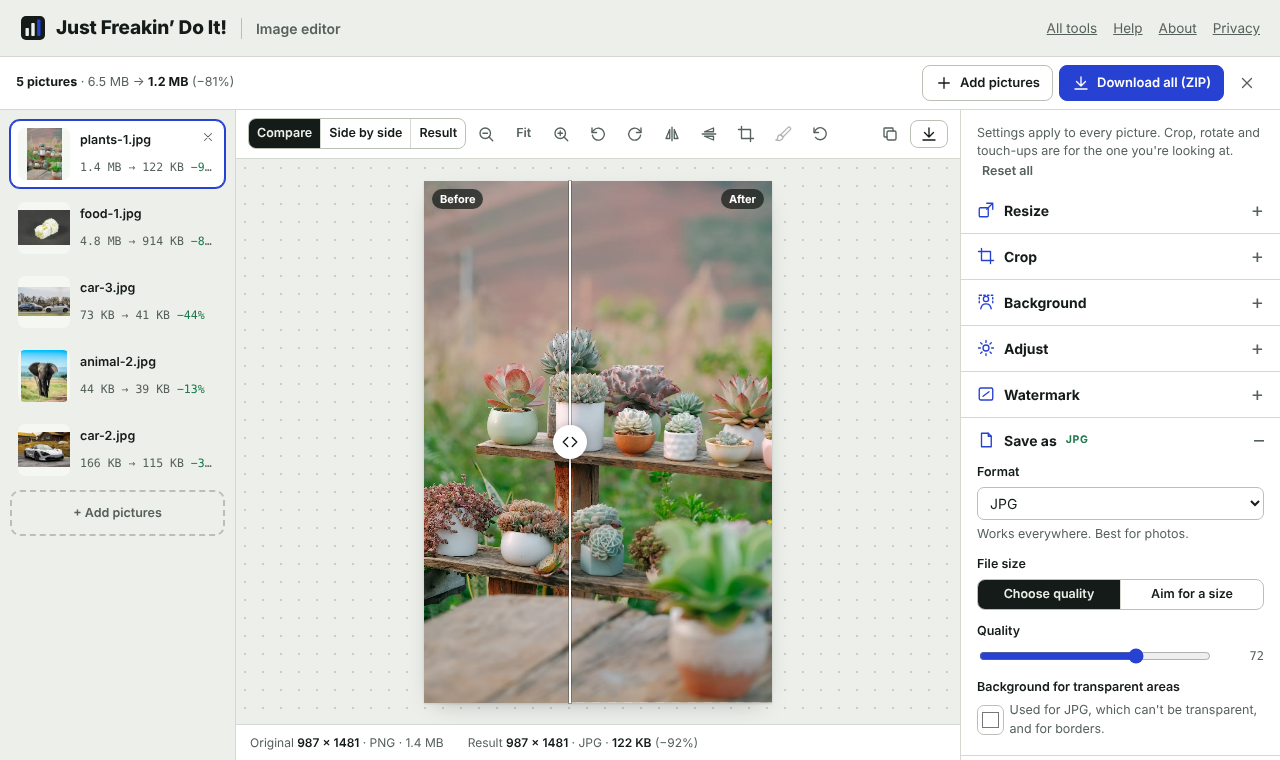Image resolution: width=1280 pixels, height=760 pixels.
Task: Expand the Resize section
Action: point(1120,211)
